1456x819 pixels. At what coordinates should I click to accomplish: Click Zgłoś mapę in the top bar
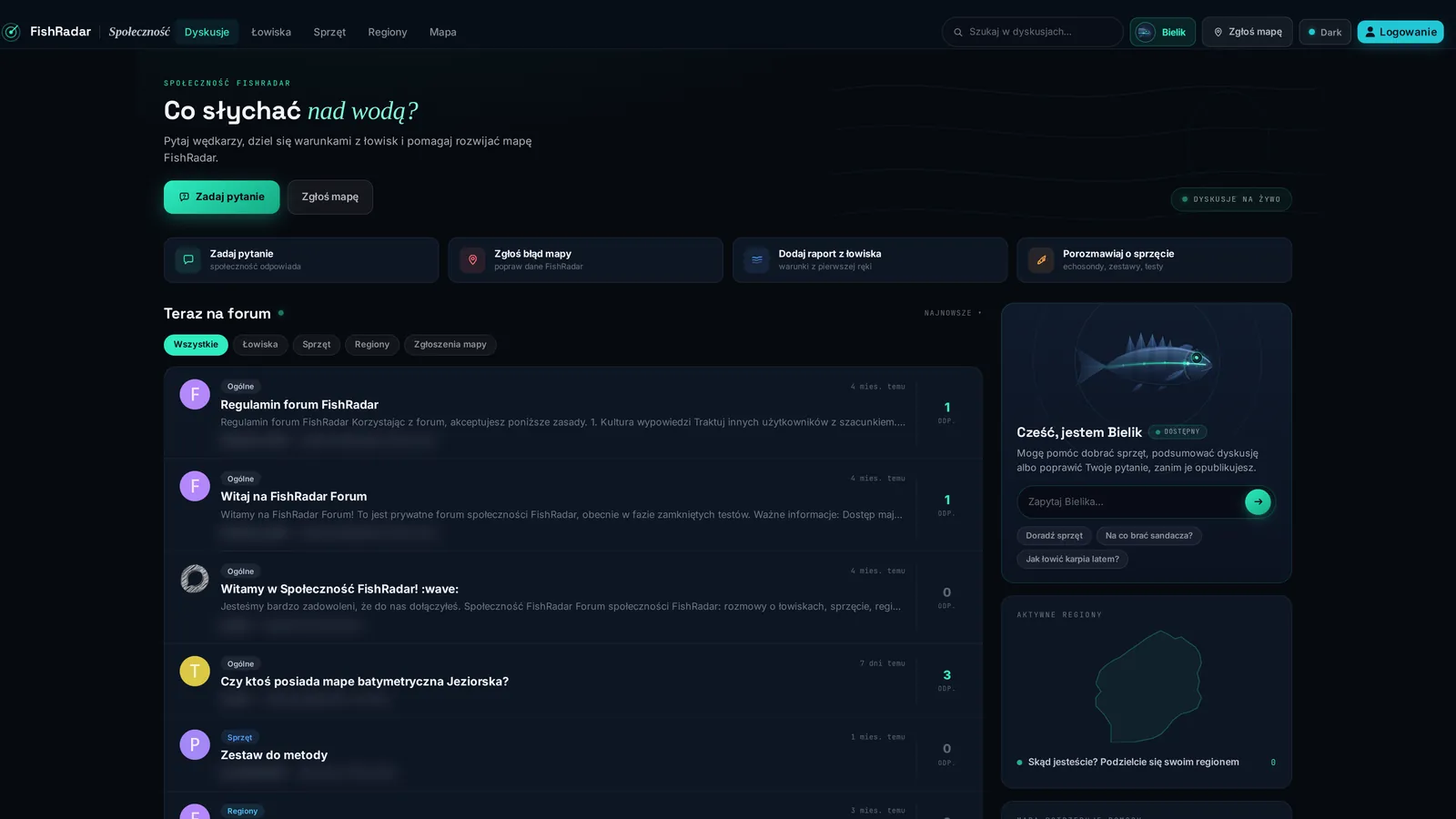click(1248, 32)
